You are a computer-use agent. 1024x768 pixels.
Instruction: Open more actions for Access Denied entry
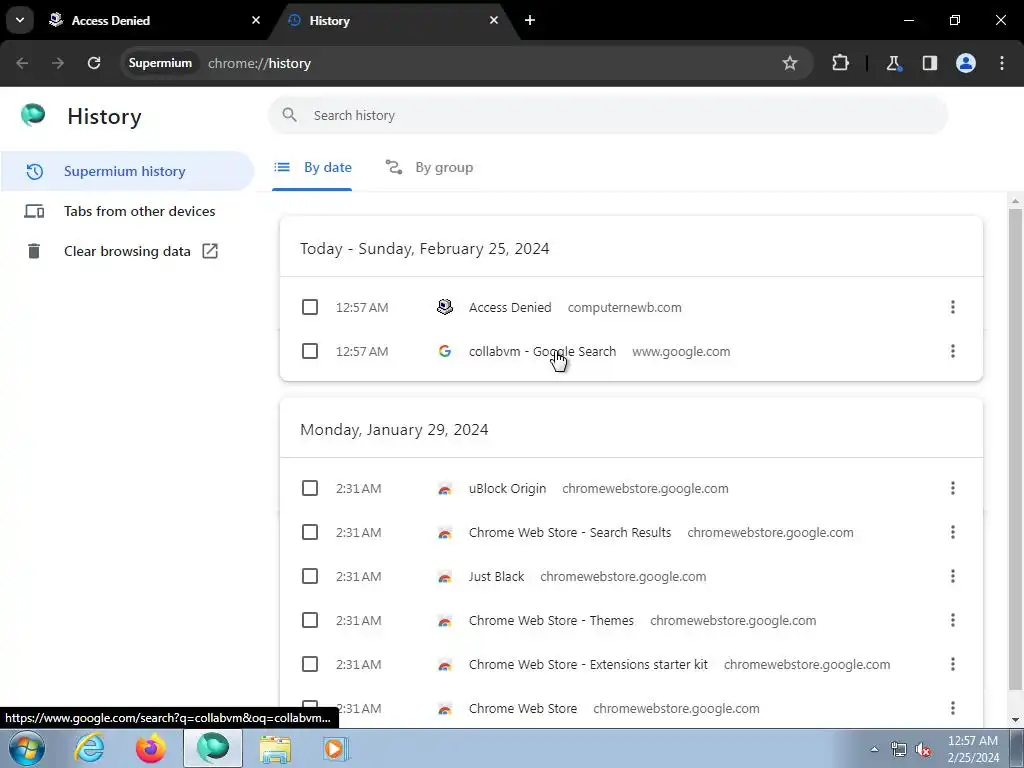952,307
